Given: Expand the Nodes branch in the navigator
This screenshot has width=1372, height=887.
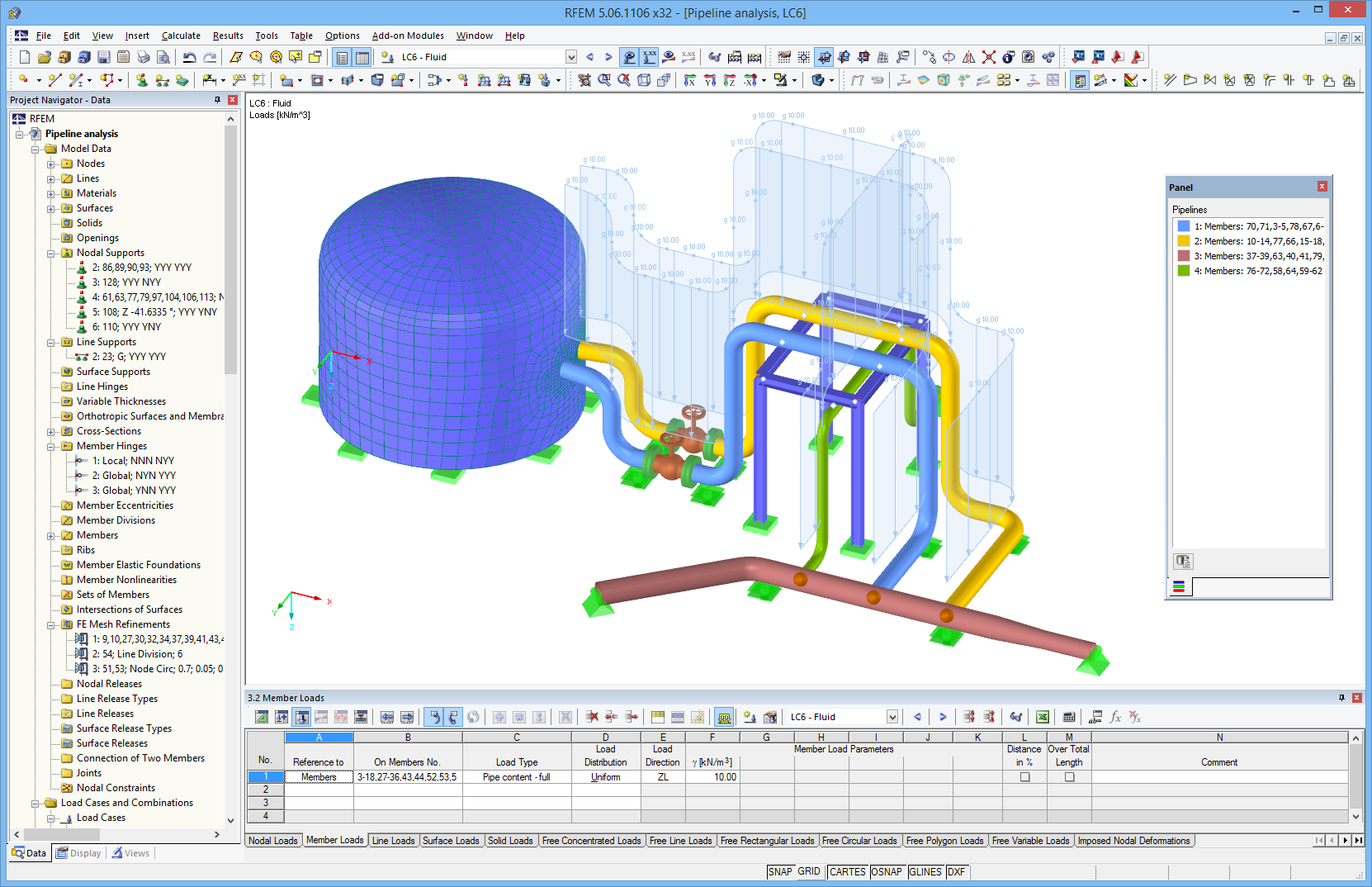Looking at the screenshot, I should 51,163.
